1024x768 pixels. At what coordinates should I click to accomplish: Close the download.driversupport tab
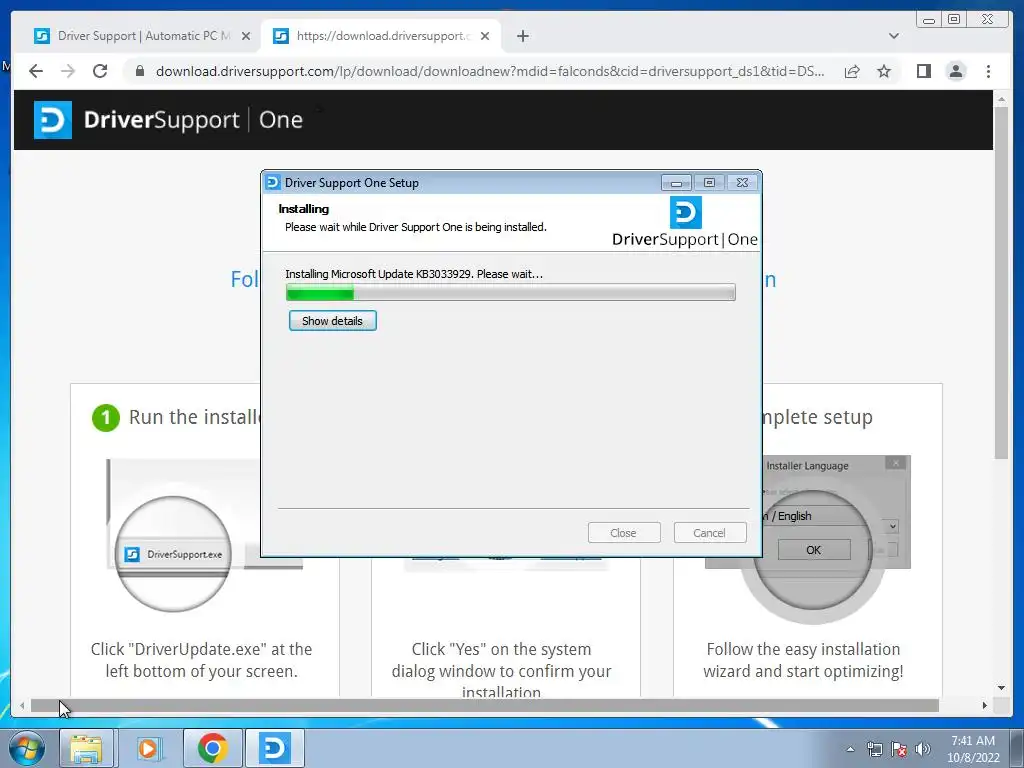click(x=485, y=36)
